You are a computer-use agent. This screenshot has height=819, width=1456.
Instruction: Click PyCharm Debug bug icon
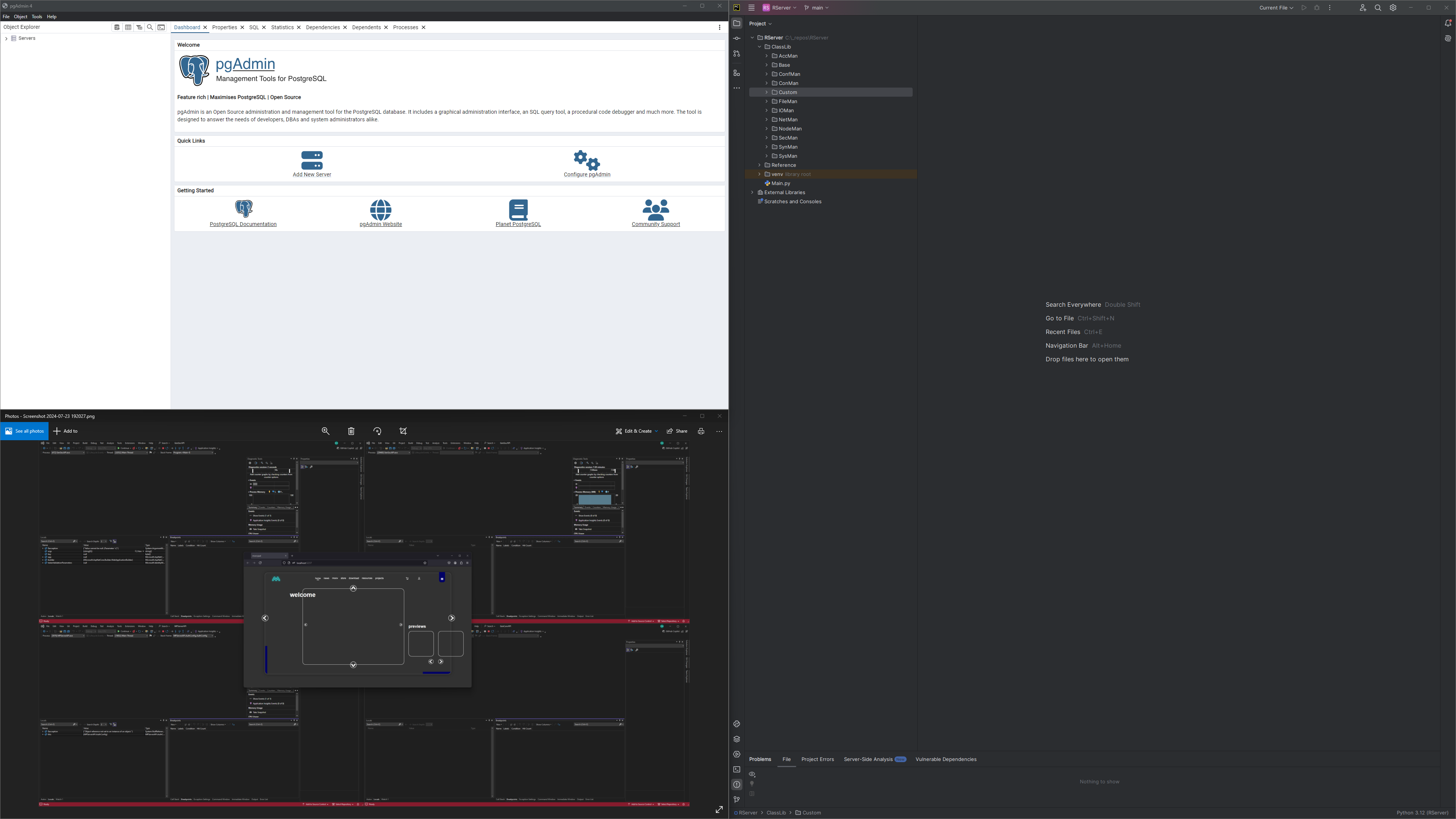coord(1317,8)
